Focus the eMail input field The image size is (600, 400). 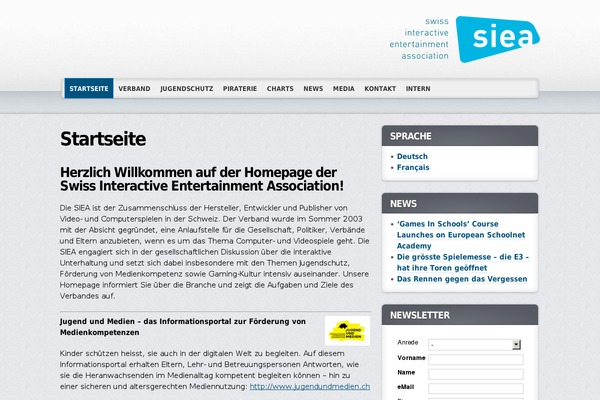click(476, 389)
